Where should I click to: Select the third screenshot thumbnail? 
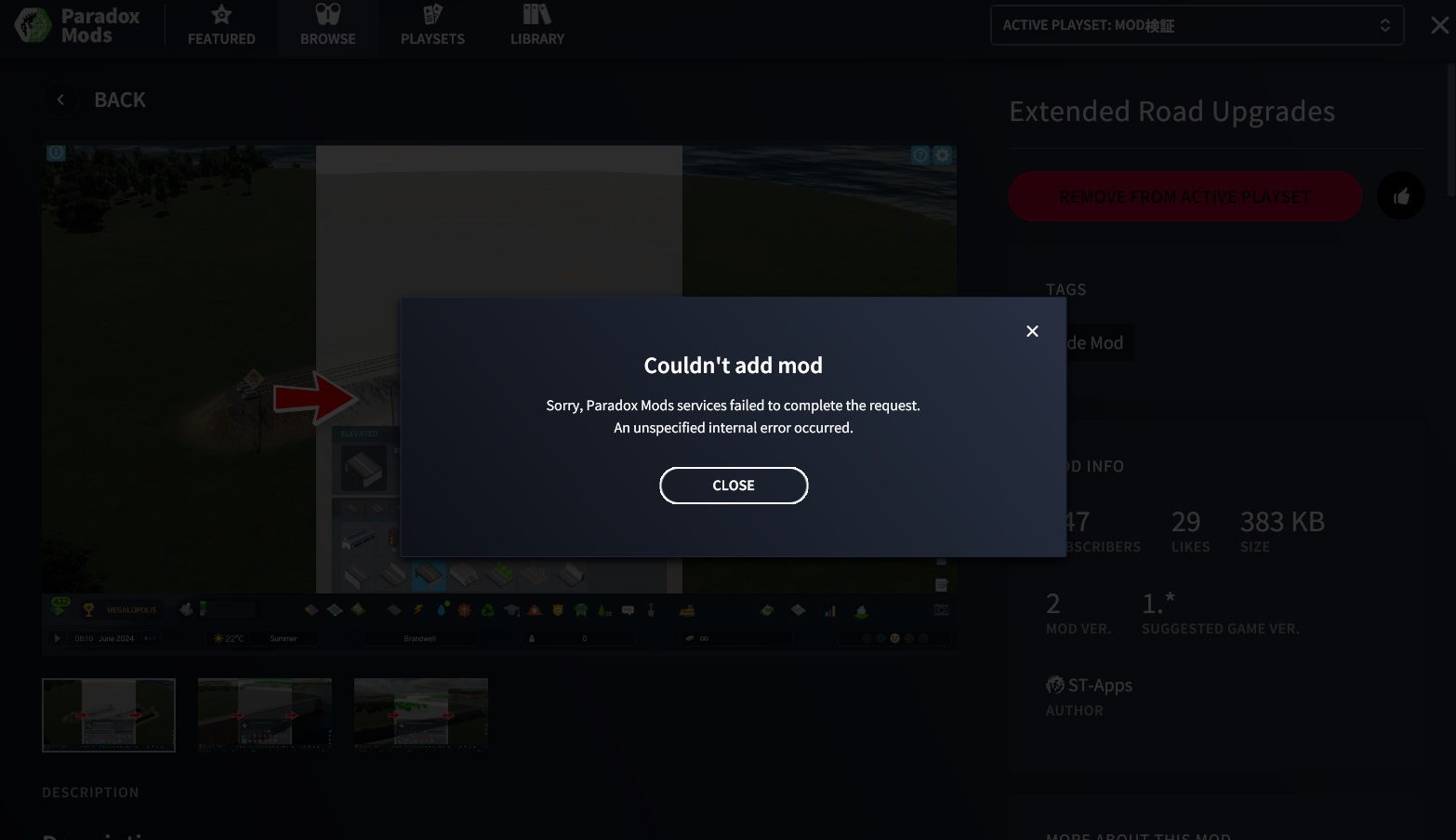click(421, 714)
